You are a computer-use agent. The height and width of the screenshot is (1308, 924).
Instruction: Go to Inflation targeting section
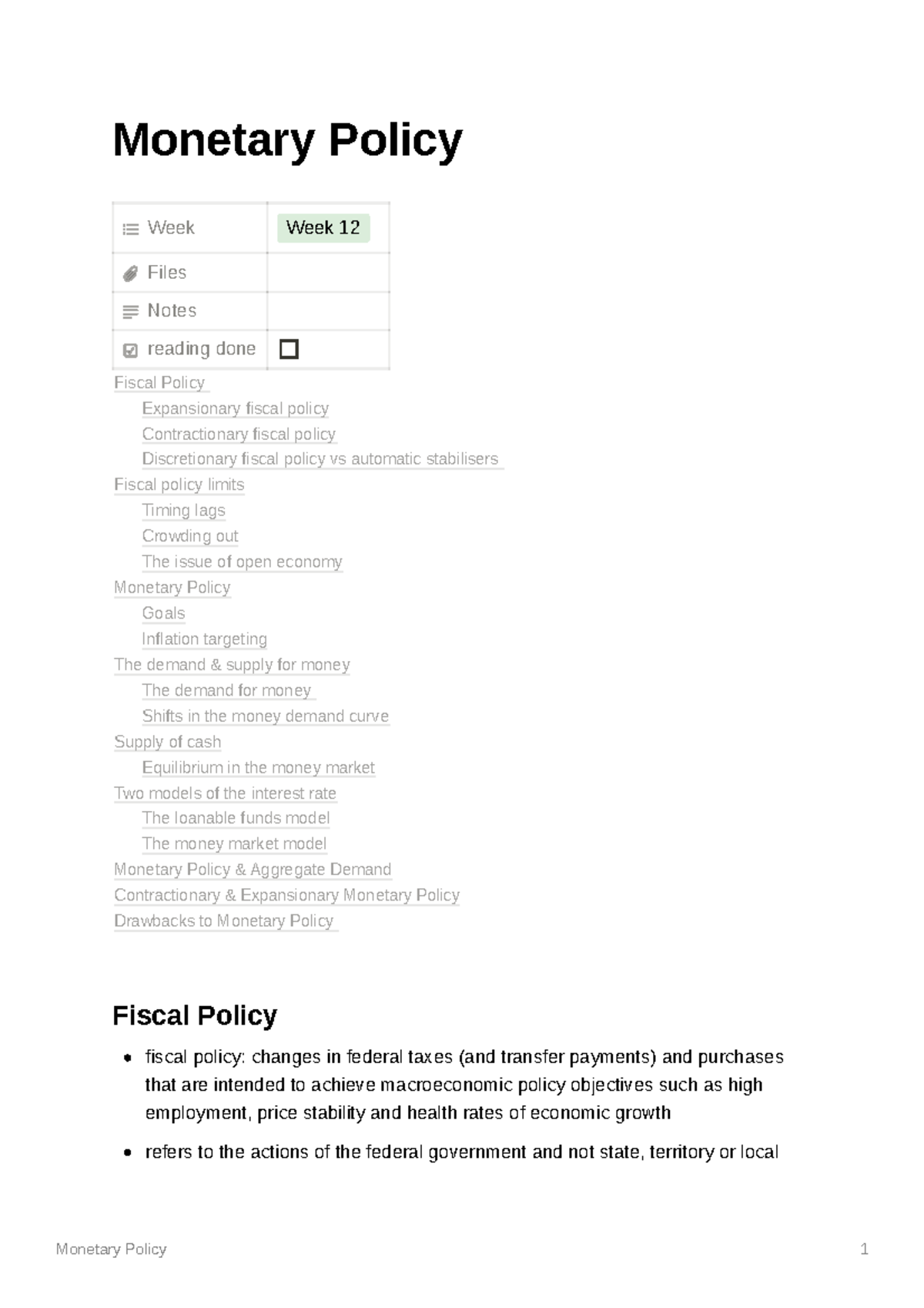(204, 639)
